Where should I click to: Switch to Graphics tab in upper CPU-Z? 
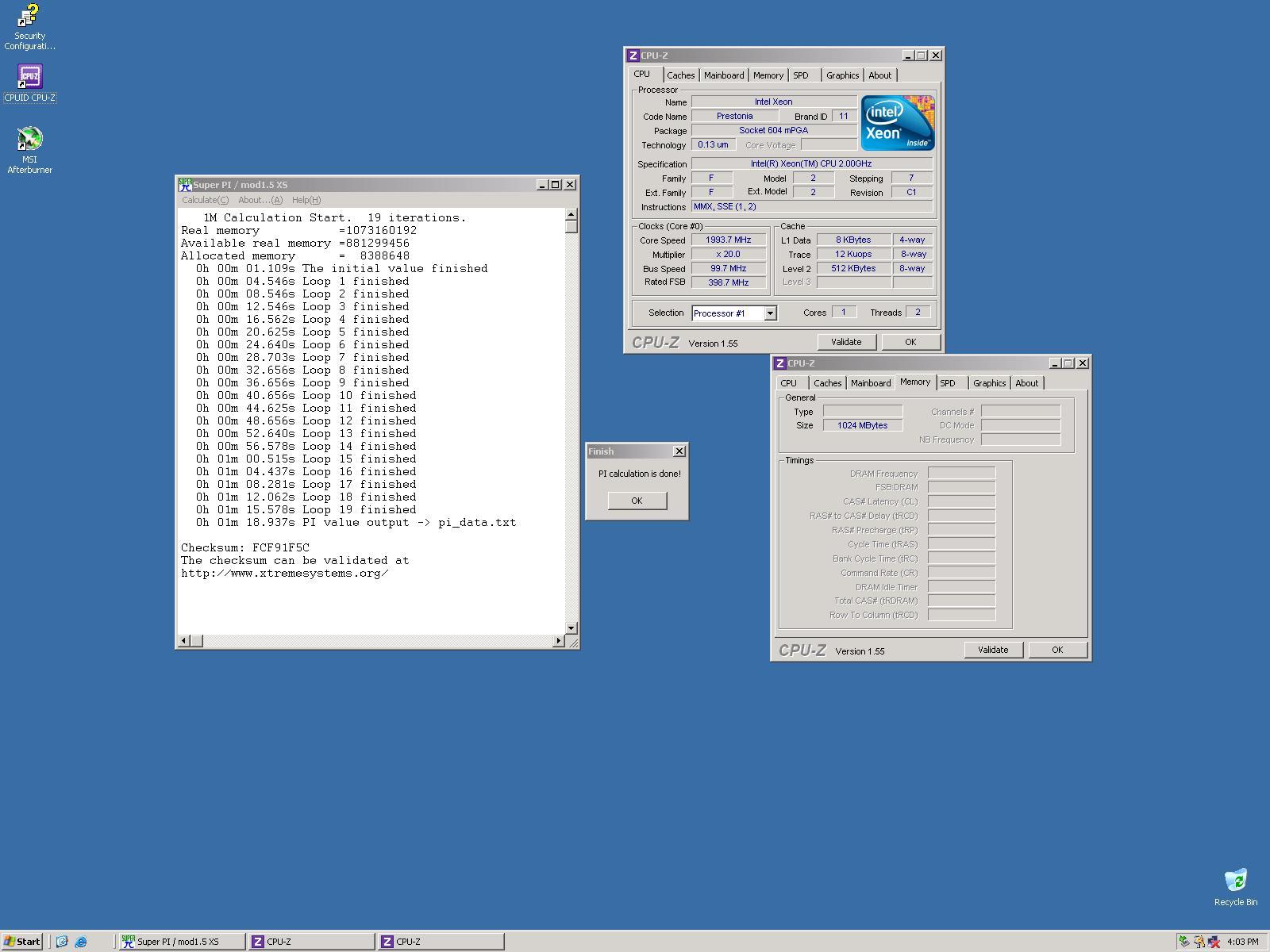(x=842, y=75)
